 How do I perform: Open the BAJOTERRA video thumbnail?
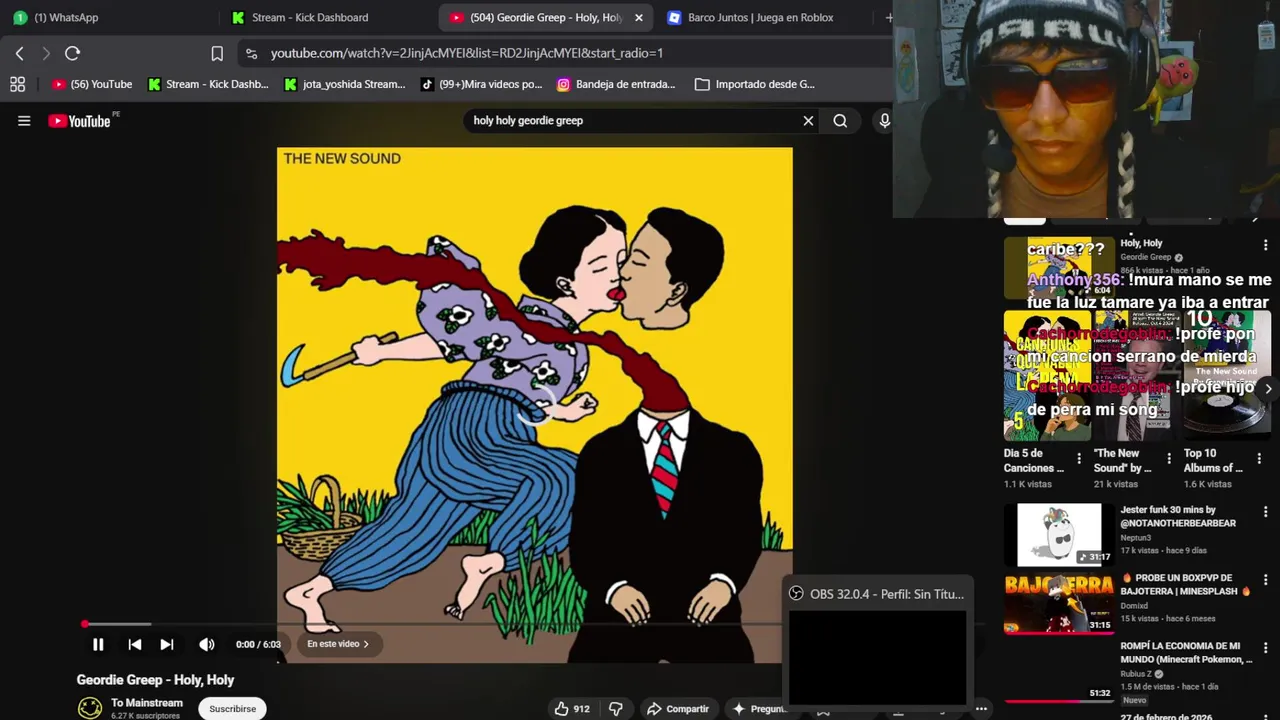[1059, 603]
